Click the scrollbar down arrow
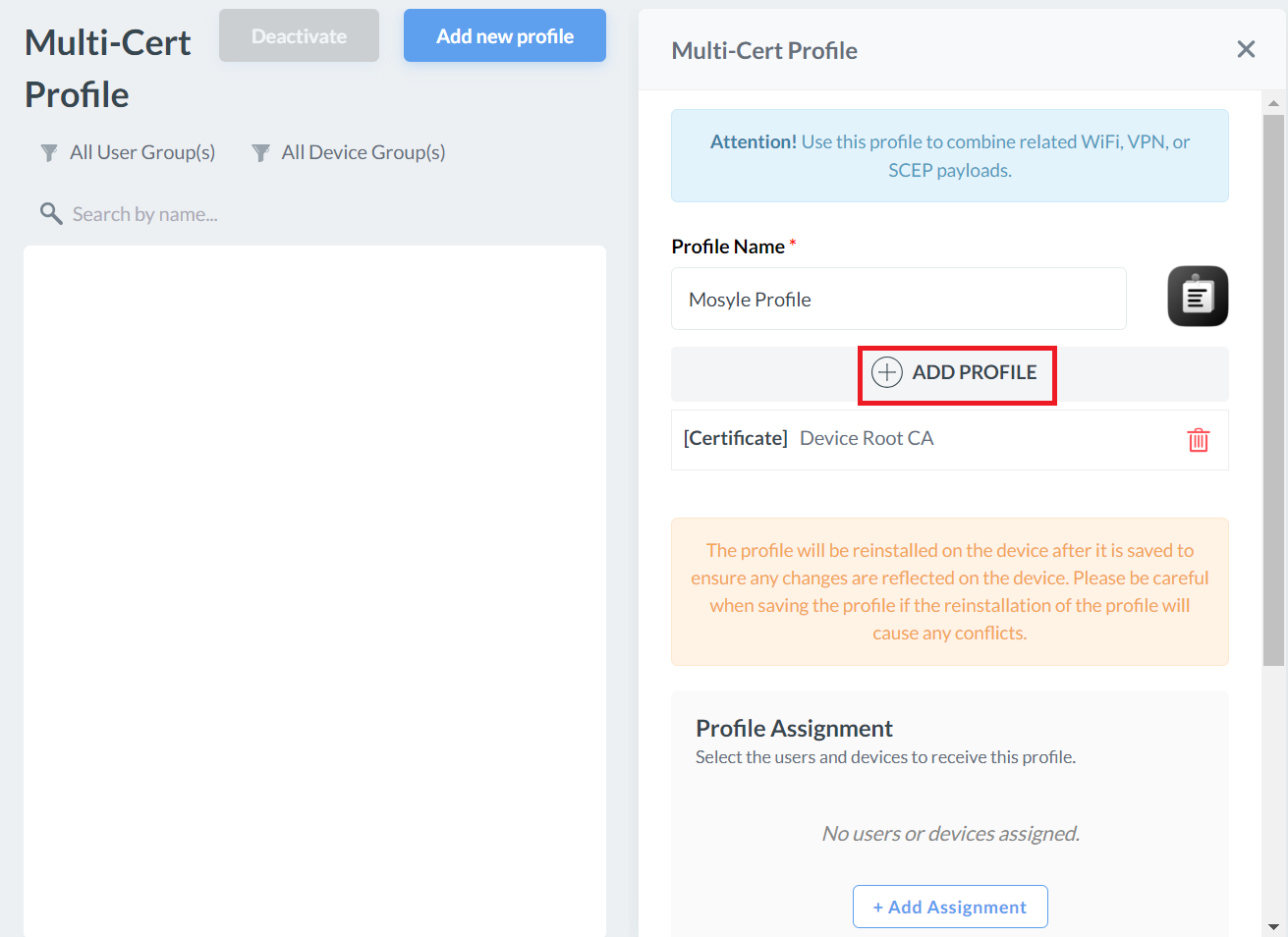Image resolution: width=1288 pixels, height=937 pixels. 1273,926
